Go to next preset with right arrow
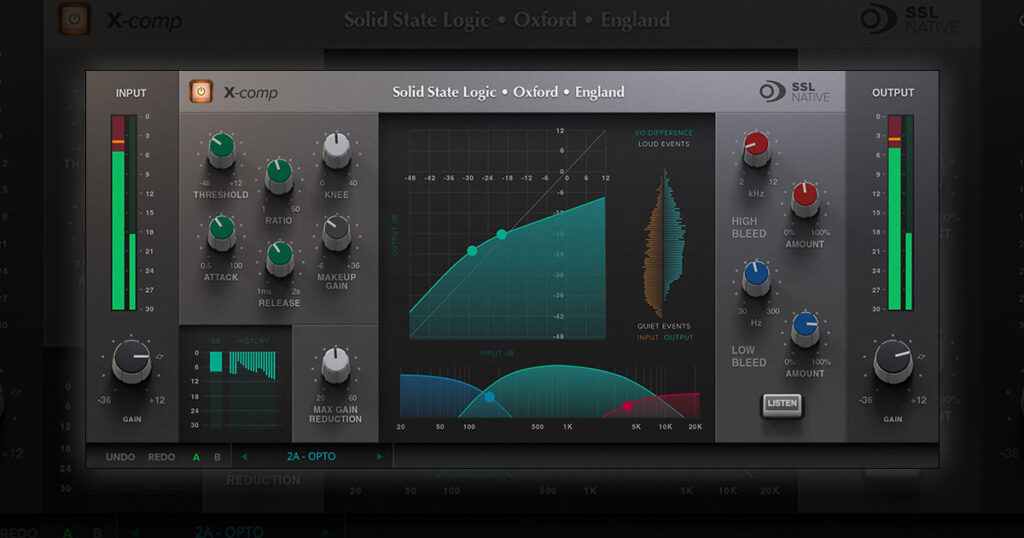This screenshot has width=1024, height=538. 379,456
